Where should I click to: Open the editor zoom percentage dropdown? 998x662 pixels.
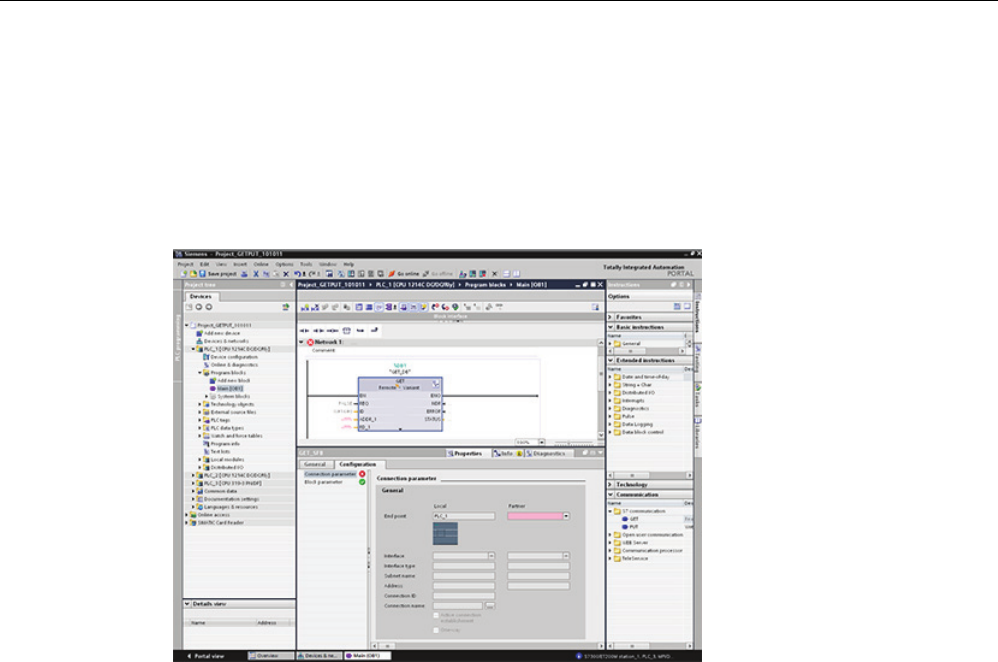tap(542, 442)
